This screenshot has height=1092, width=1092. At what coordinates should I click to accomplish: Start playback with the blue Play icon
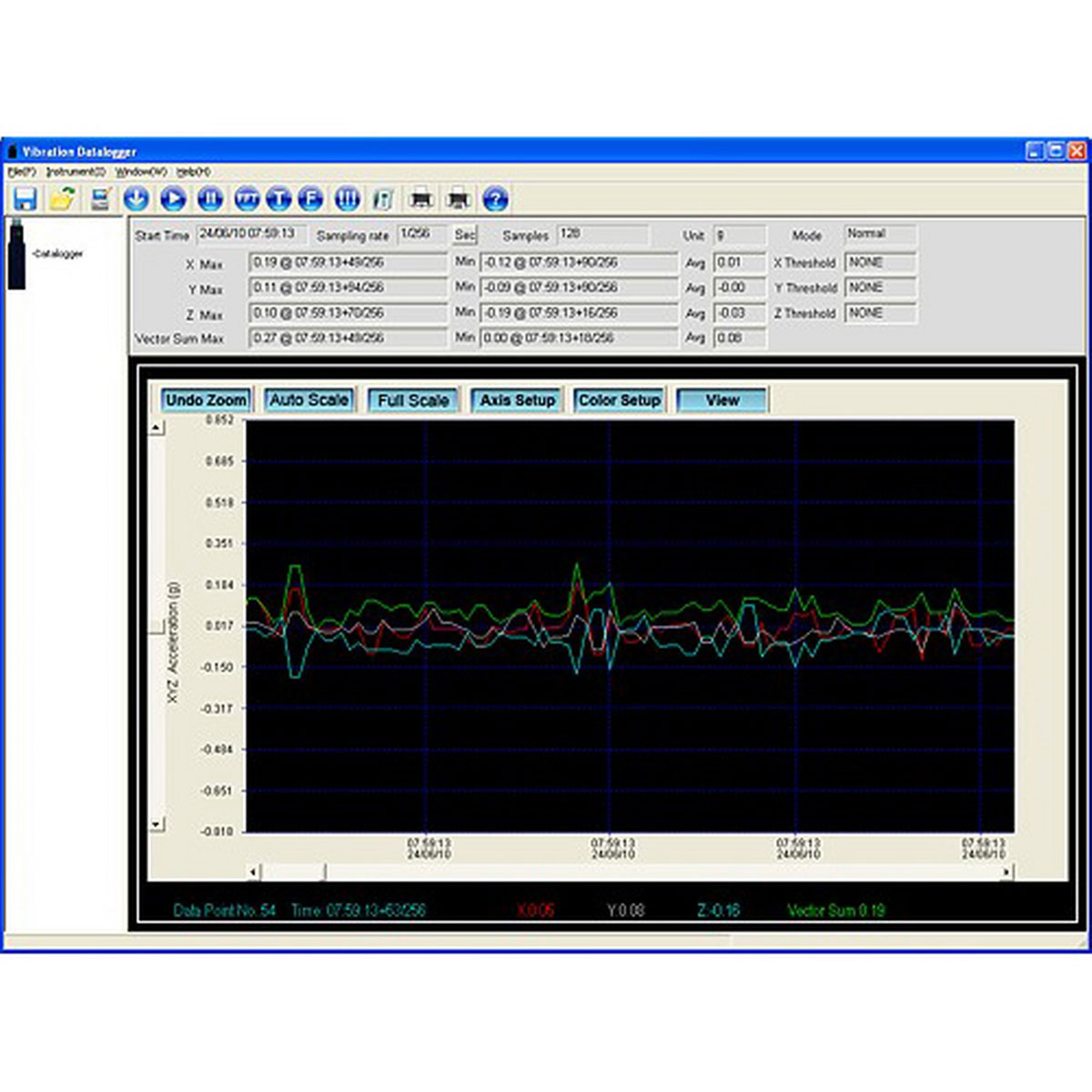pos(173,198)
